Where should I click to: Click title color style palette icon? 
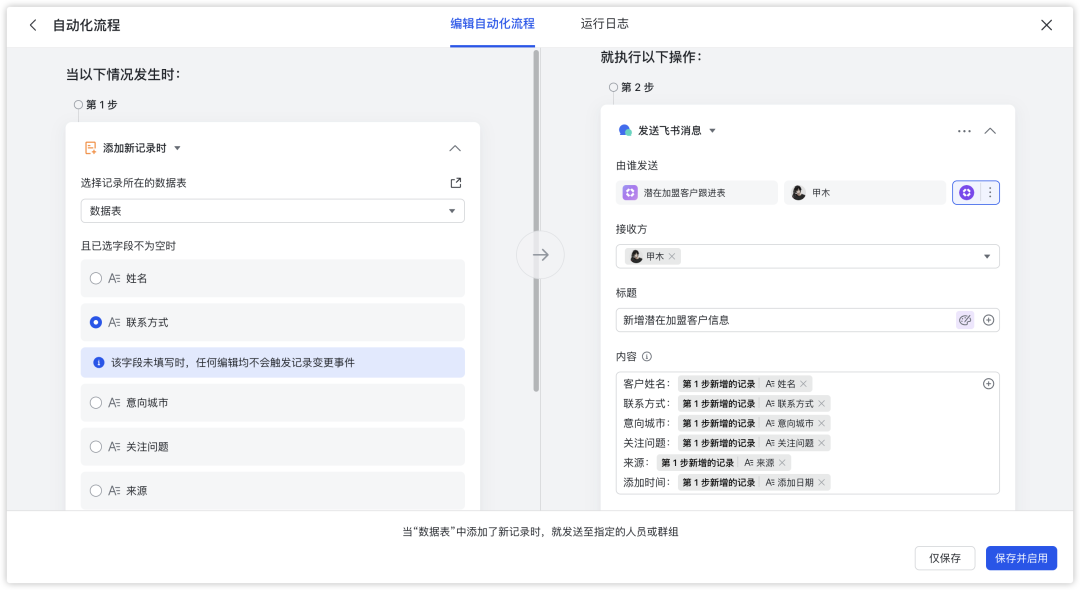965,320
